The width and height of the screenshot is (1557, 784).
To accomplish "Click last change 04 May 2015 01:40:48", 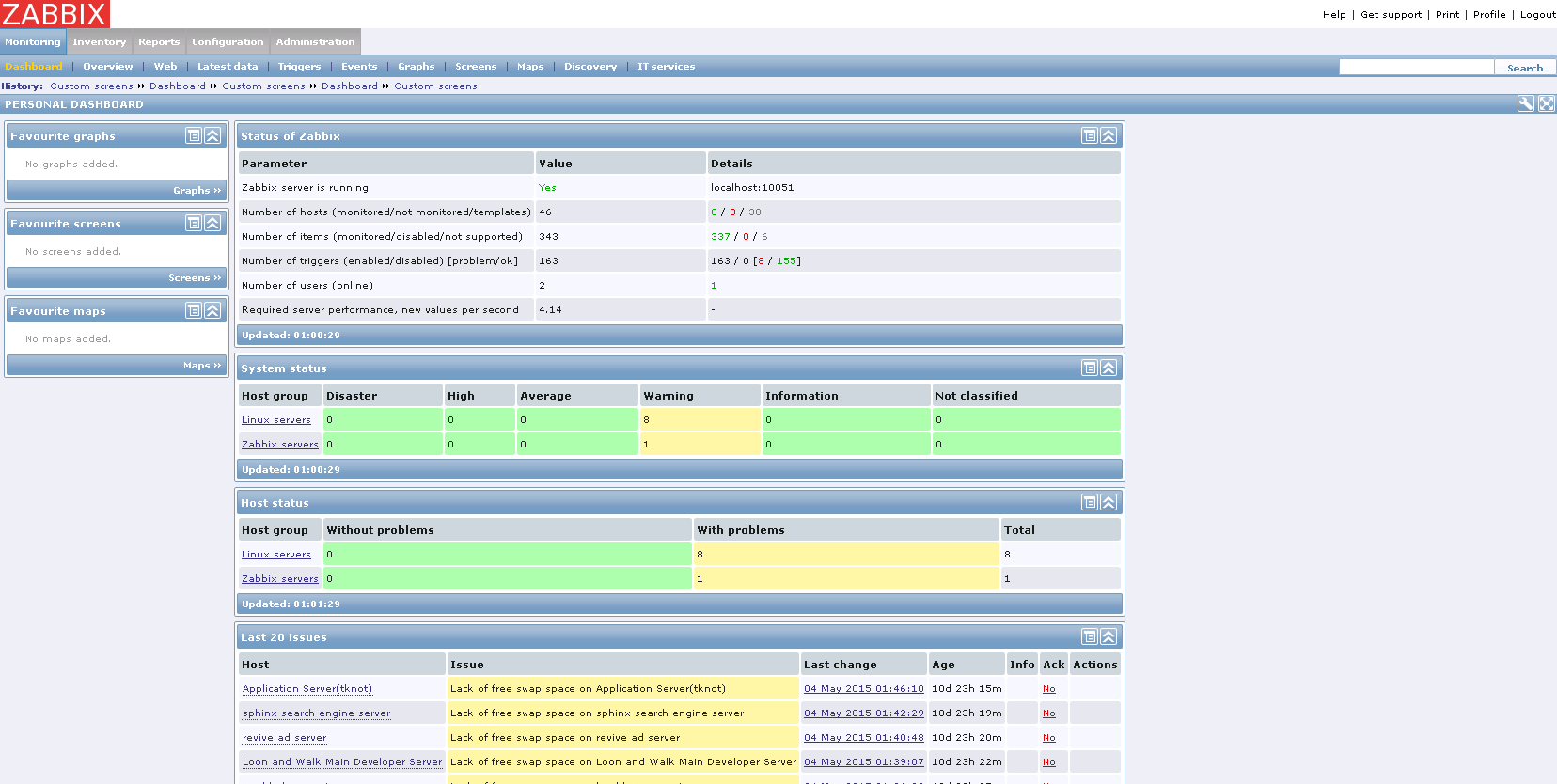I will (x=864, y=738).
